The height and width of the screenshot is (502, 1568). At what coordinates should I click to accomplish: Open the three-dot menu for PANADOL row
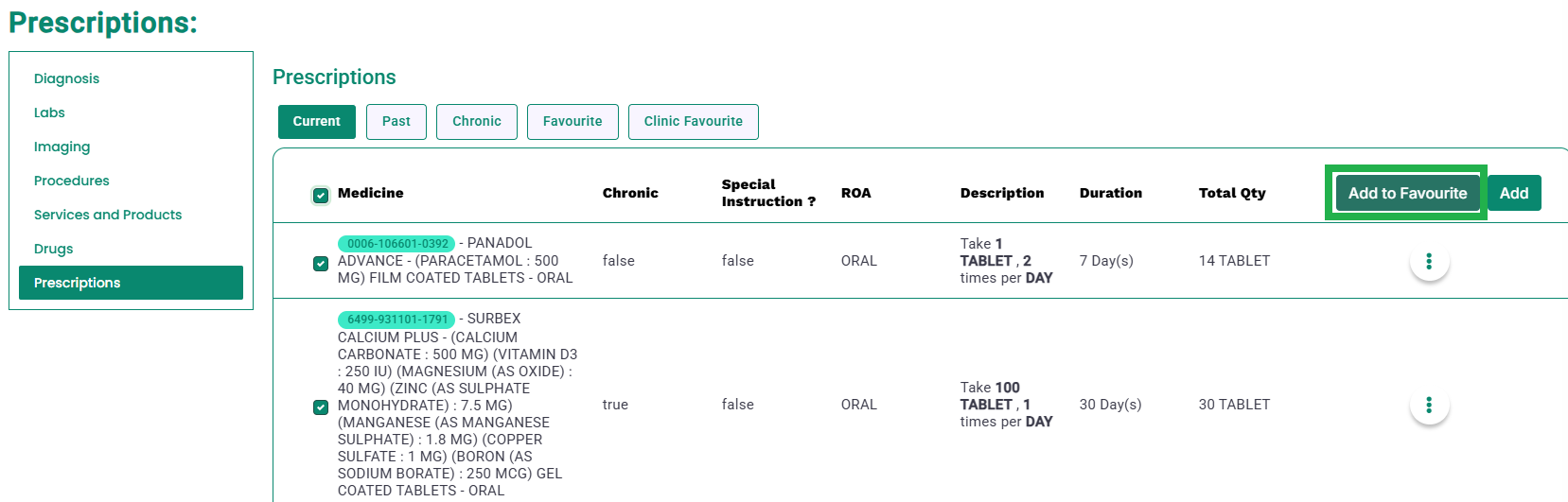click(1429, 261)
